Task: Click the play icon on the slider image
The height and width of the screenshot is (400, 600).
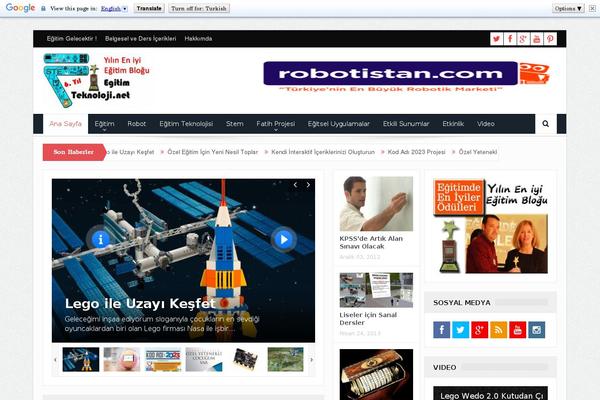Action: pos(284,240)
